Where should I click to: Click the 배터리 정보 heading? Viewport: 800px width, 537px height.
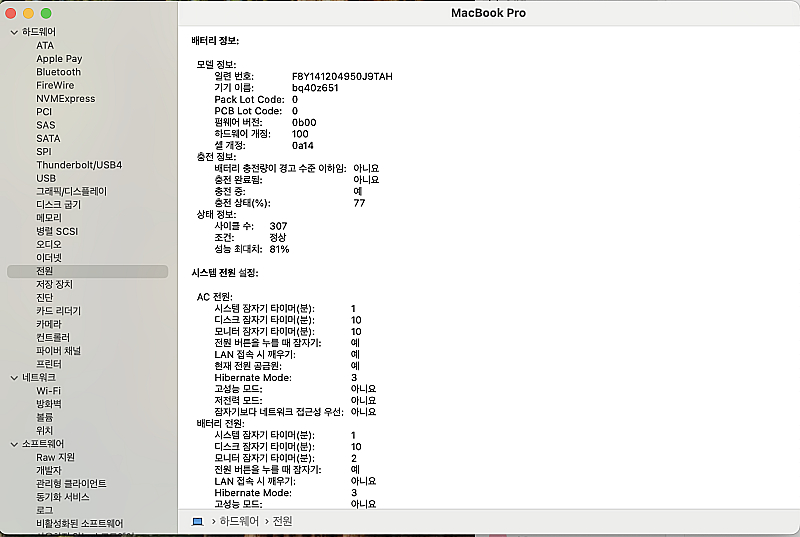215,41
